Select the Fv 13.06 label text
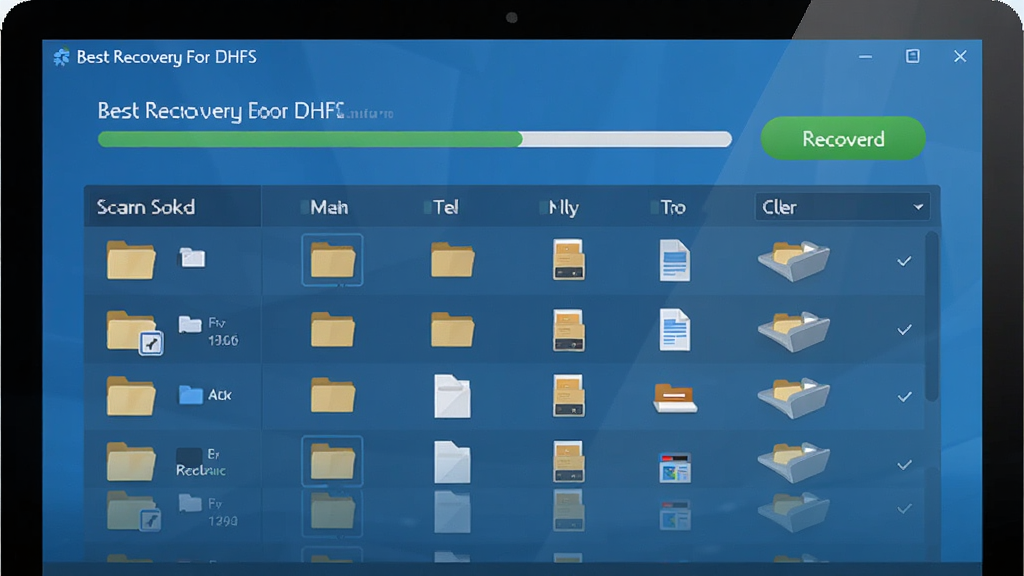This screenshot has height=576, width=1024. [x=223, y=332]
